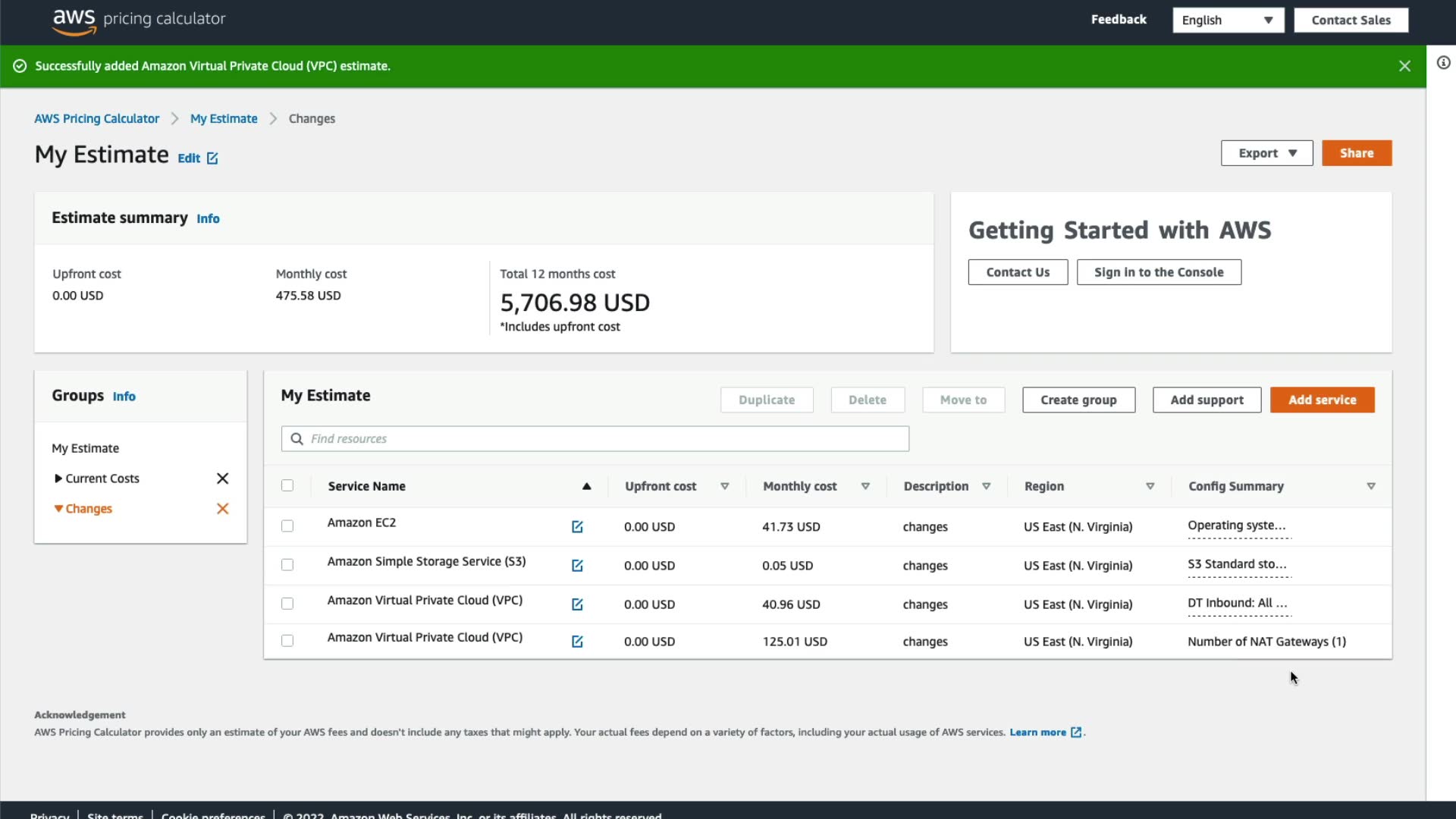
Task: Click edit icon for Amazon Simple Storage Service row
Action: [x=577, y=566]
